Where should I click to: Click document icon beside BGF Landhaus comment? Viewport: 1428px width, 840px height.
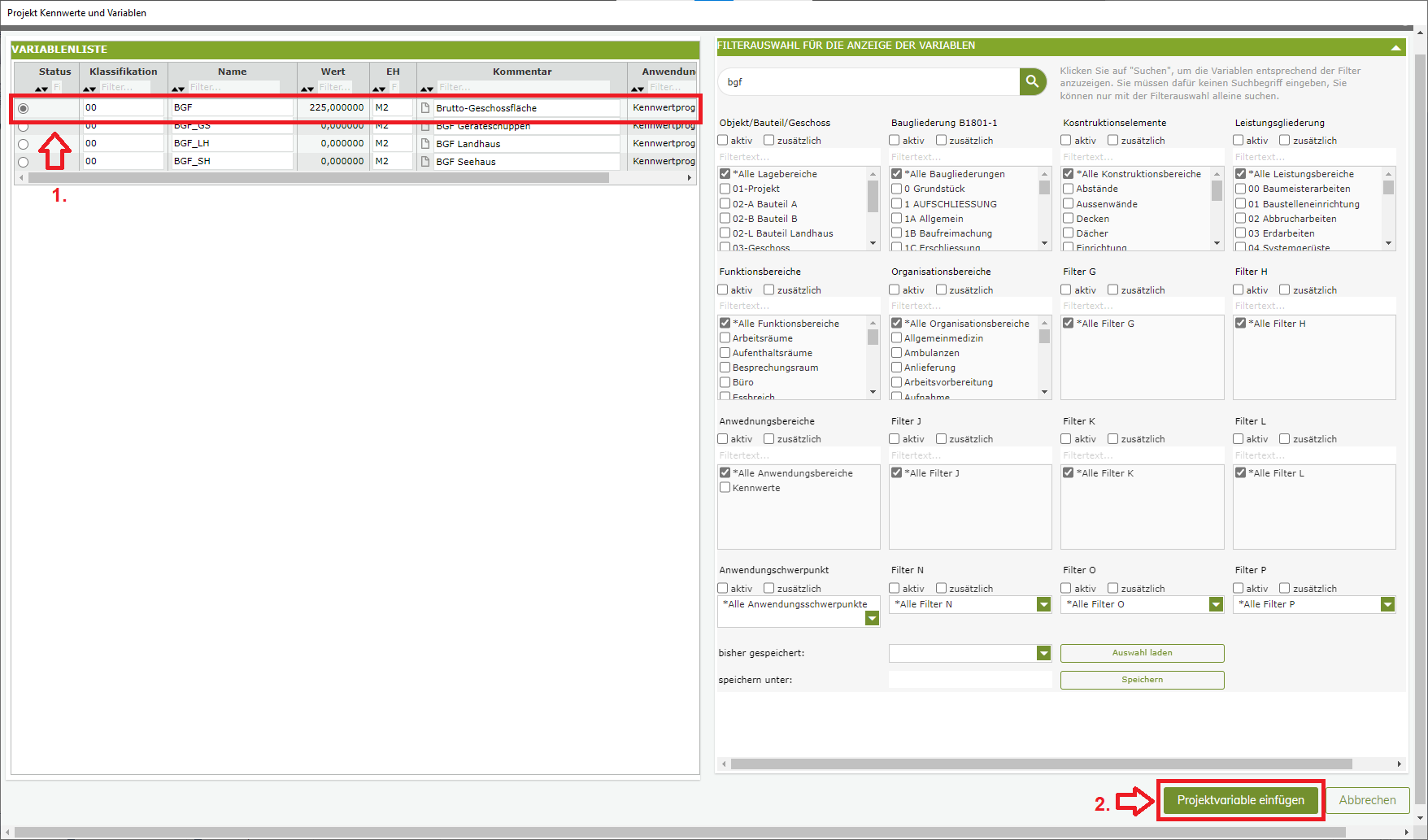coord(424,143)
